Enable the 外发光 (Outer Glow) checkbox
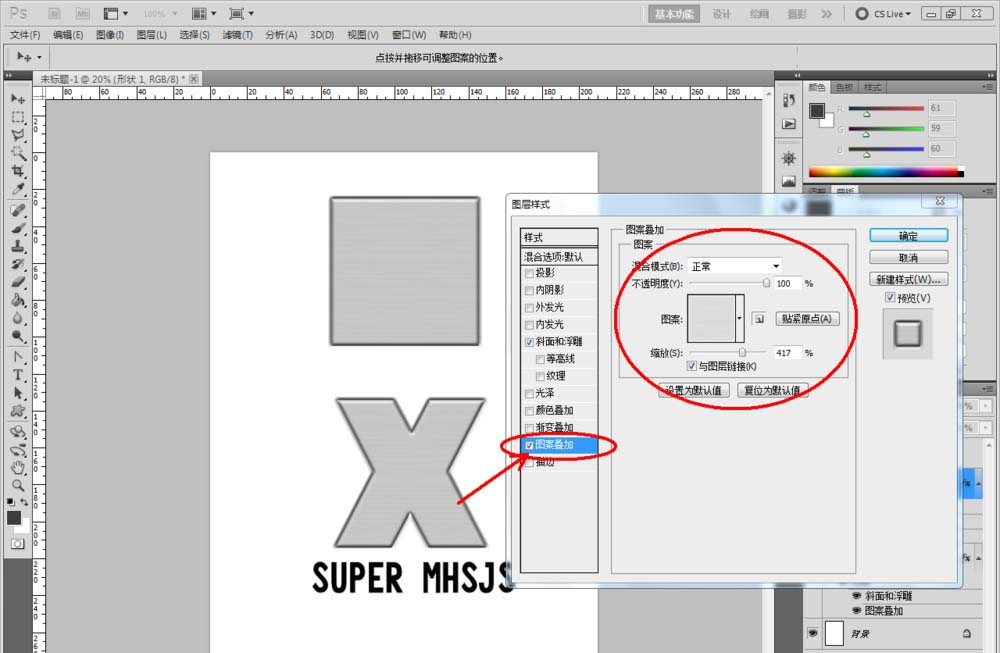The height and width of the screenshot is (653, 1000). click(x=529, y=308)
